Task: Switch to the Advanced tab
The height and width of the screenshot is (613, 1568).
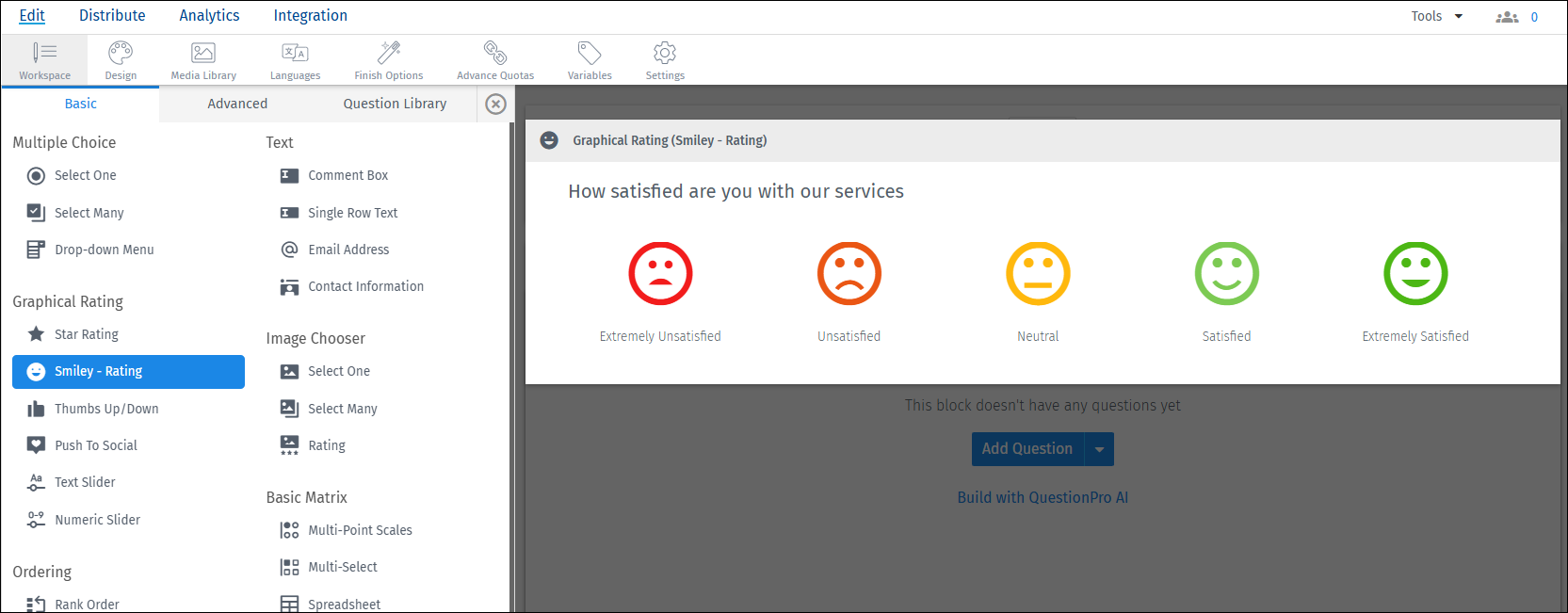Action: tap(237, 104)
